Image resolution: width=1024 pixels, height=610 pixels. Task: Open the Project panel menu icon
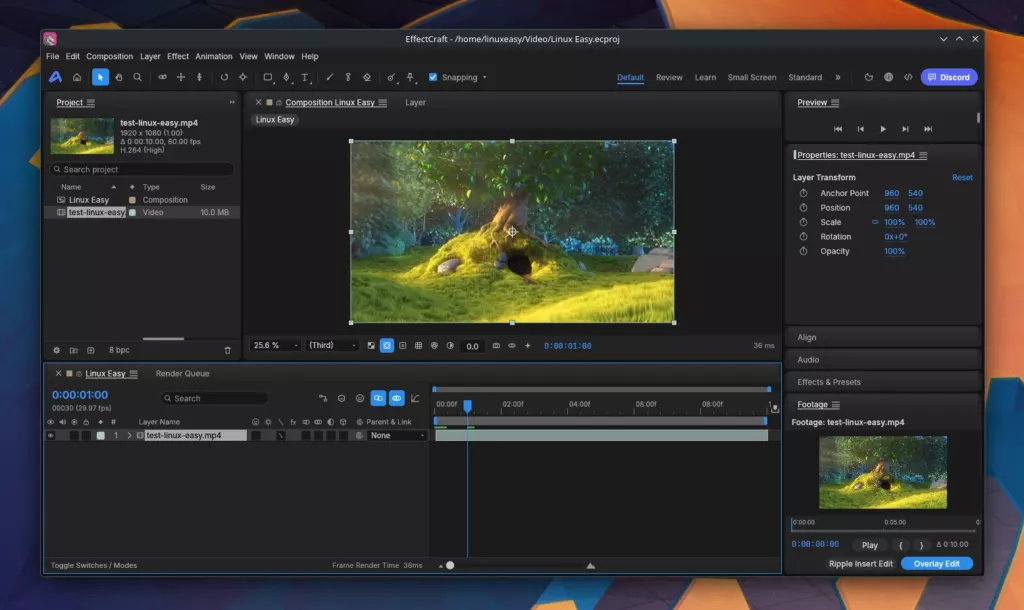pyautogui.click(x=91, y=103)
